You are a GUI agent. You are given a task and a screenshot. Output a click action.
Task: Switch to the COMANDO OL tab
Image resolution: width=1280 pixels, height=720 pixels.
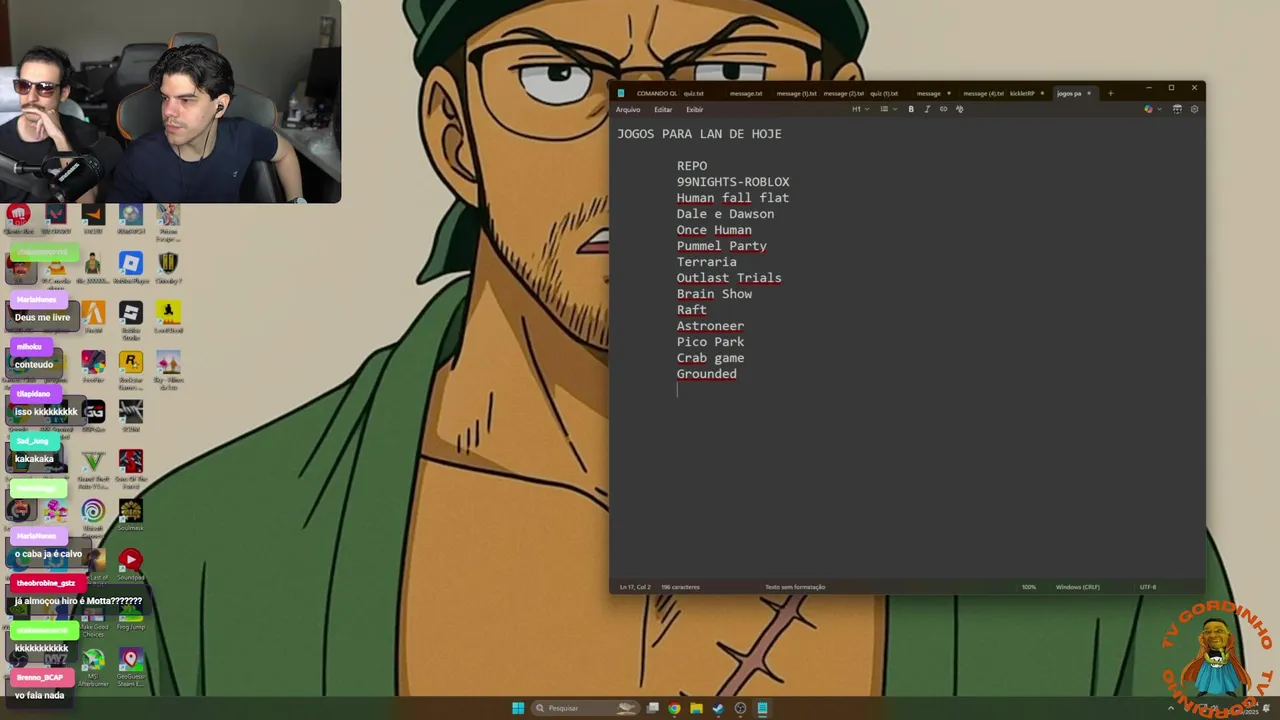(x=657, y=93)
